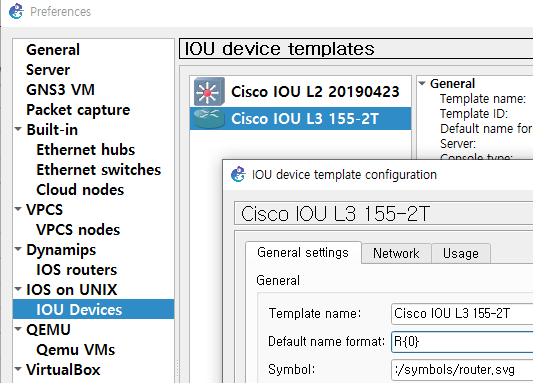The width and height of the screenshot is (533, 383).
Task: Switch to the General settings tab
Action: pyautogui.click(x=303, y=253)
